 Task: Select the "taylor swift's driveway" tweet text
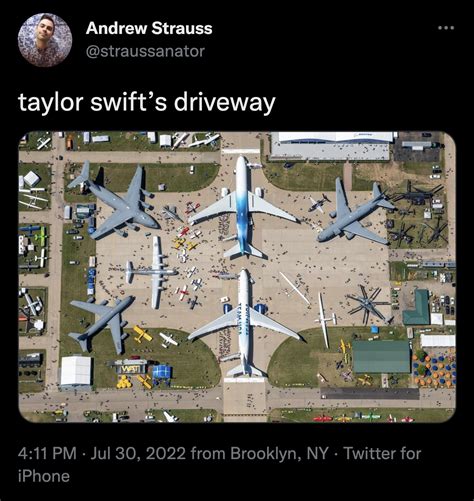tap(146, 102)
